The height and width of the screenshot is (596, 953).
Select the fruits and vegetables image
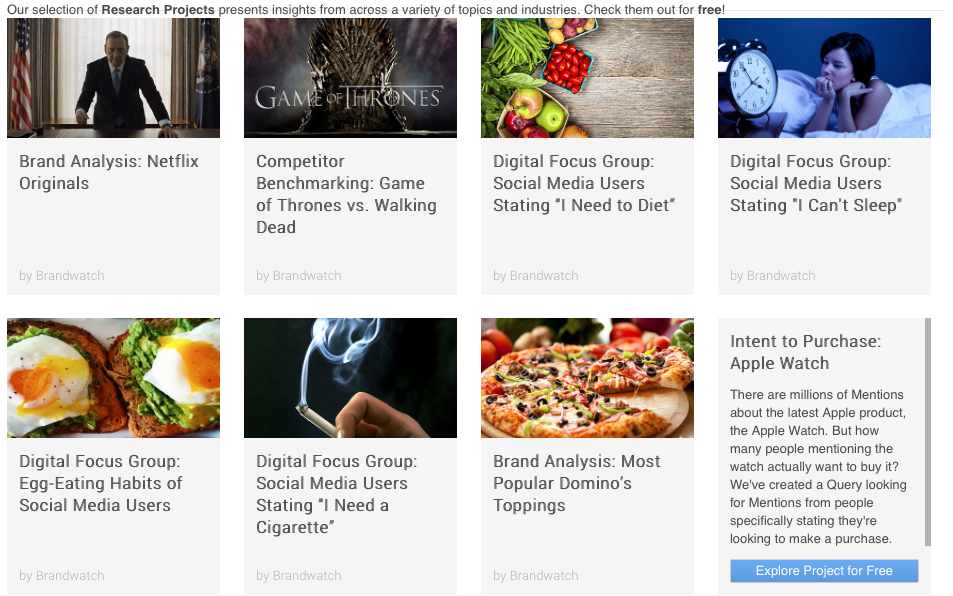pos(587,78)
